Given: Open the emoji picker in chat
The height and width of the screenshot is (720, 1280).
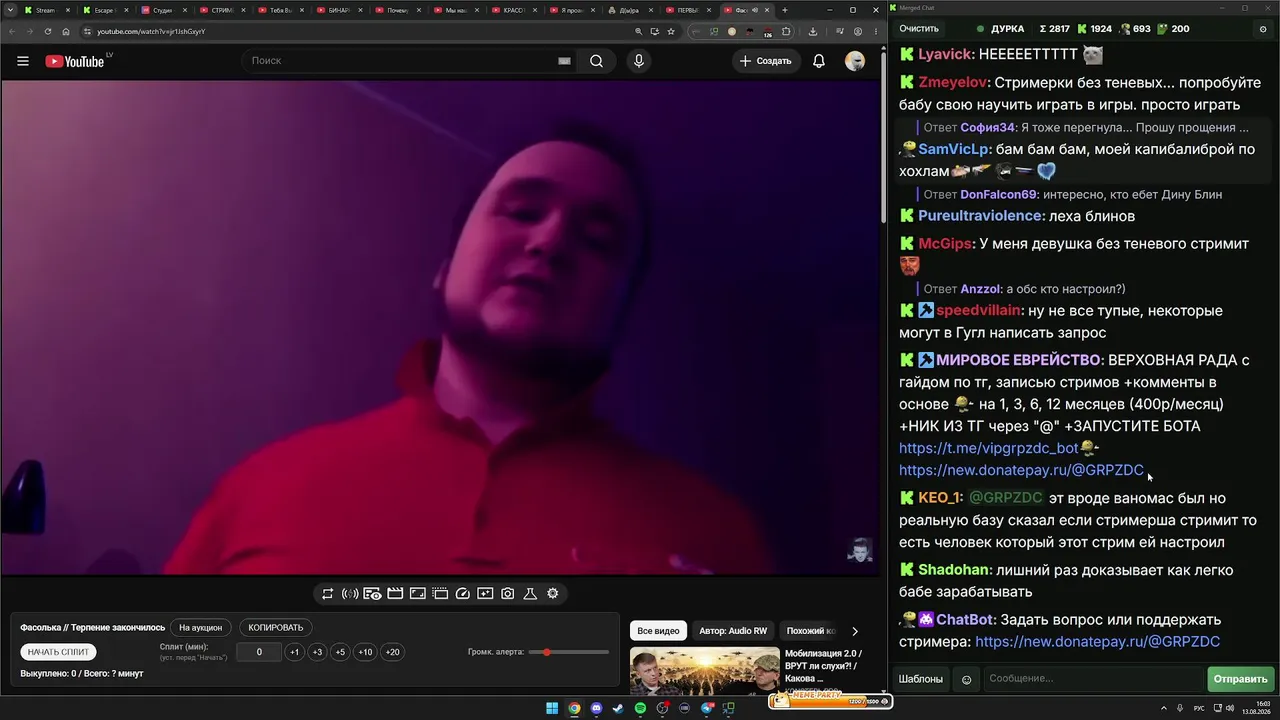Looking at the screenshot, I should coord(966,679).
